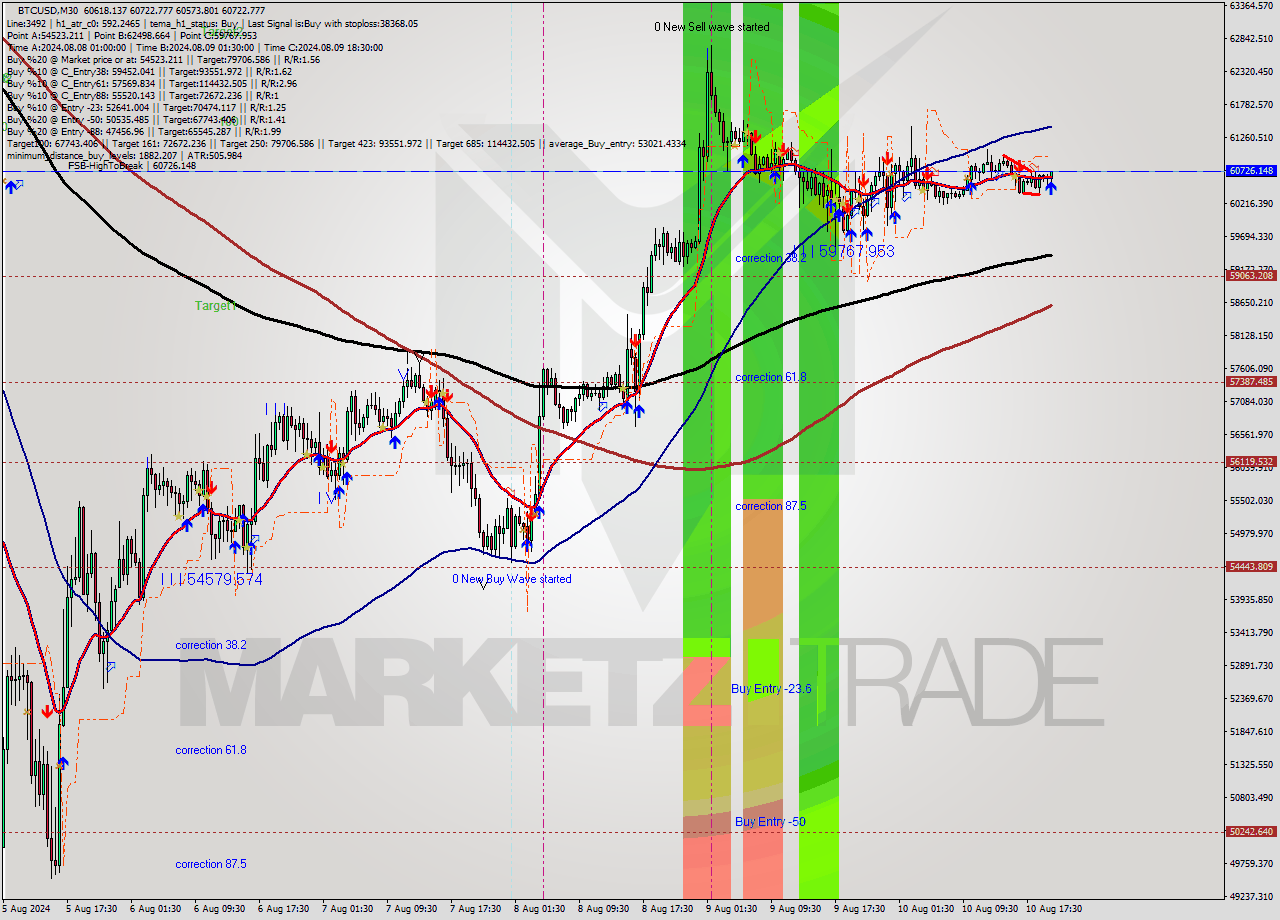
Task: Click the '5 Aug 2024' time axis label
Action: 26,909
